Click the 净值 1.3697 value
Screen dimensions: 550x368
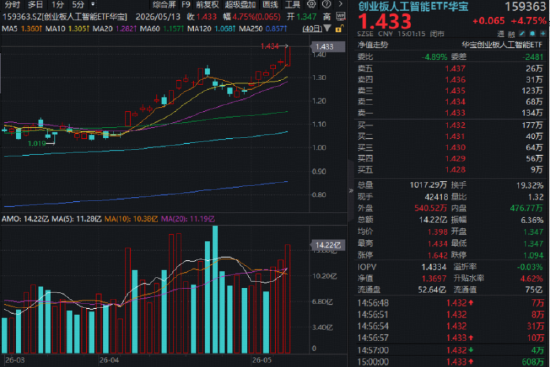pyautogui.click(x=434, y=279)
